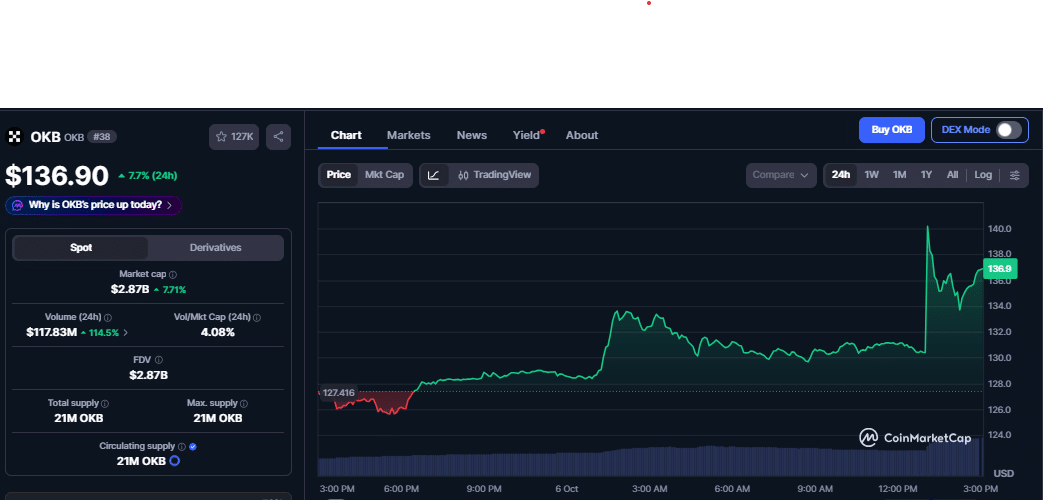Select the line chart type icon
Viewport: 1043px width, 500px height.
[x=434, y=176]
